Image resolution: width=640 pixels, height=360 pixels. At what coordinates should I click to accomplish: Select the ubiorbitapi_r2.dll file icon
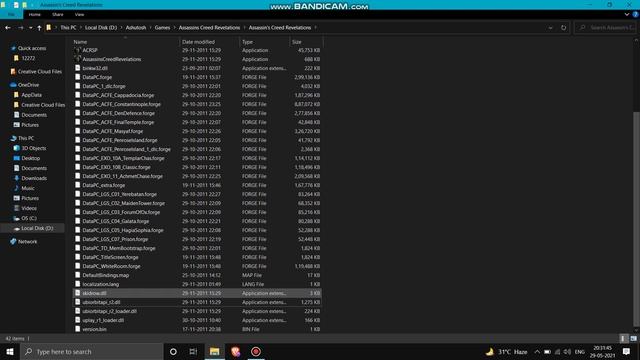tap(78, 302)
